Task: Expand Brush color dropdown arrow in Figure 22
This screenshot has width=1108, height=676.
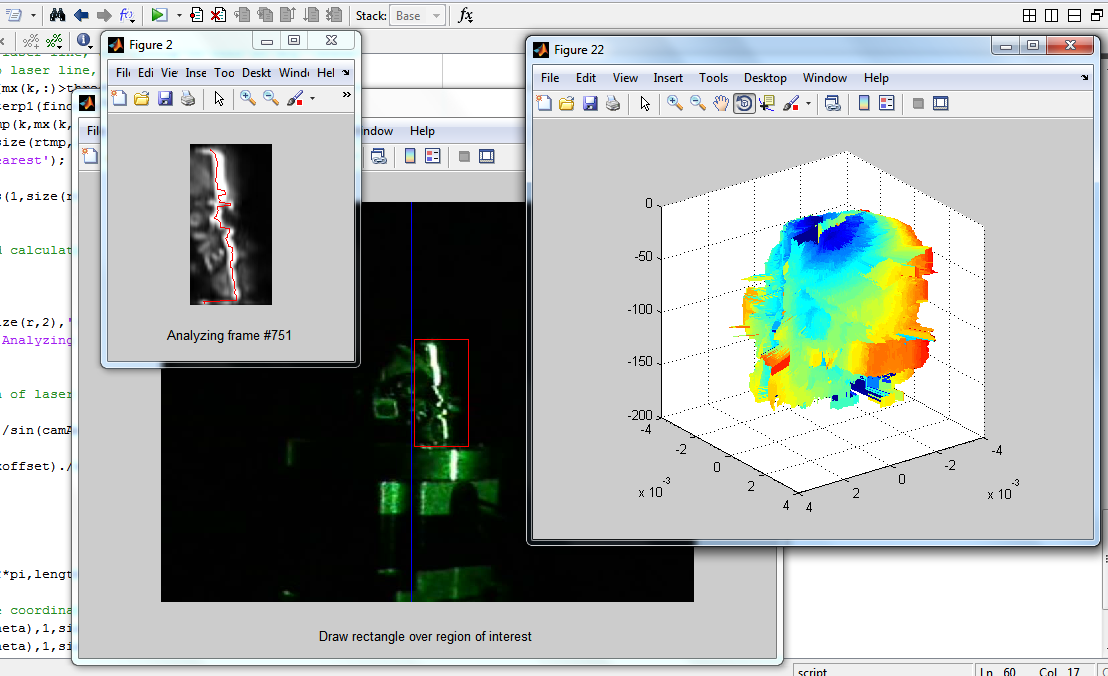Action: coord(807,103)
